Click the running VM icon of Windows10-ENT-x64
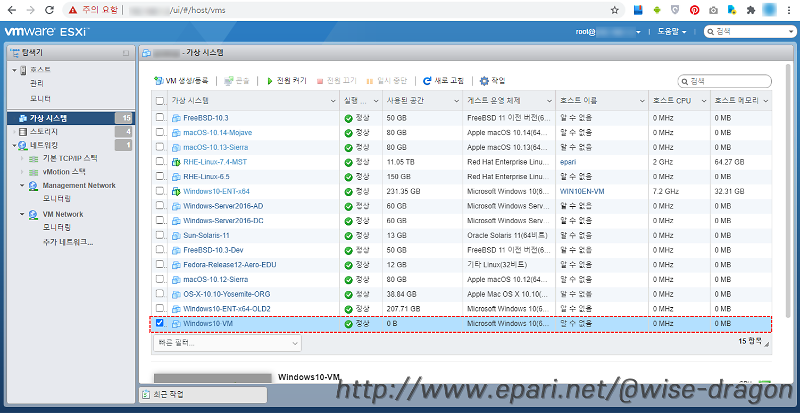 pyautogui.click(x=176, y=191)
